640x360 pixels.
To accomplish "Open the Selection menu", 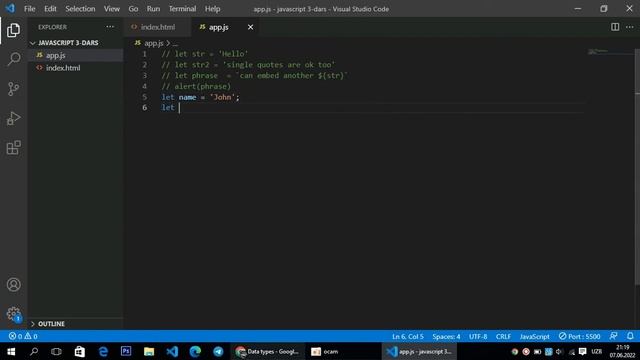I will pos(80,9).
